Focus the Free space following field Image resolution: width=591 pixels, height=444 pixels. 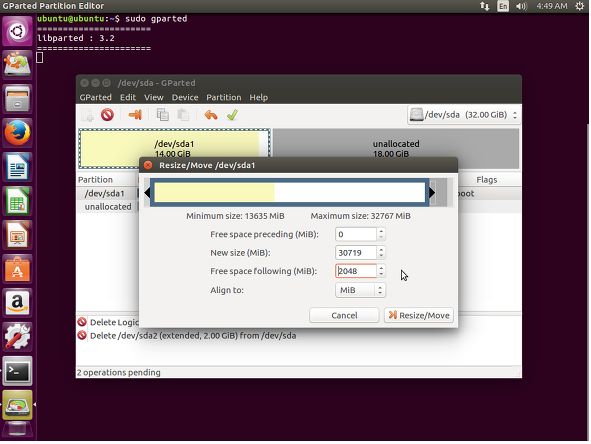[356, 271]
